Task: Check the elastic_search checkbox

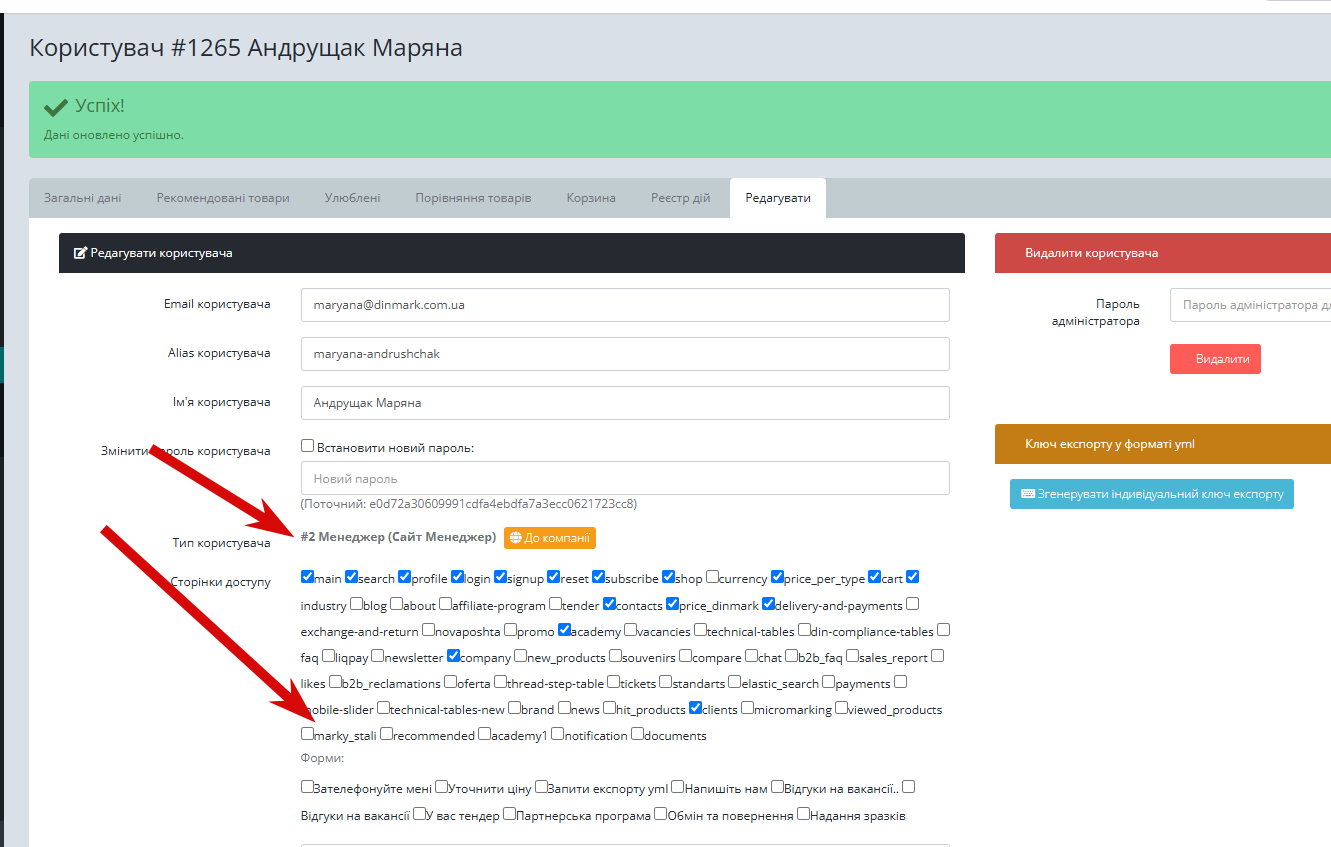Action: point(735,682)
